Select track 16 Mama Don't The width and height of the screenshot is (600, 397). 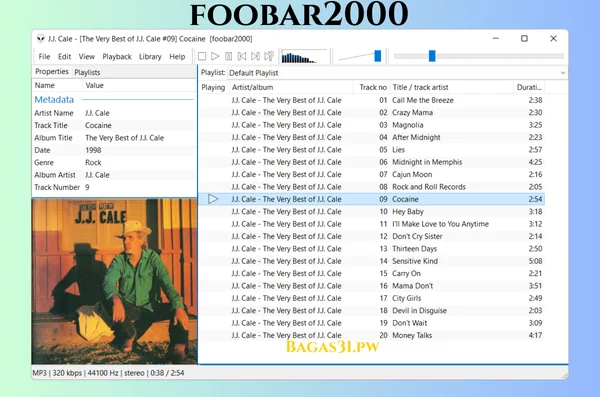(x=372, y=286)
